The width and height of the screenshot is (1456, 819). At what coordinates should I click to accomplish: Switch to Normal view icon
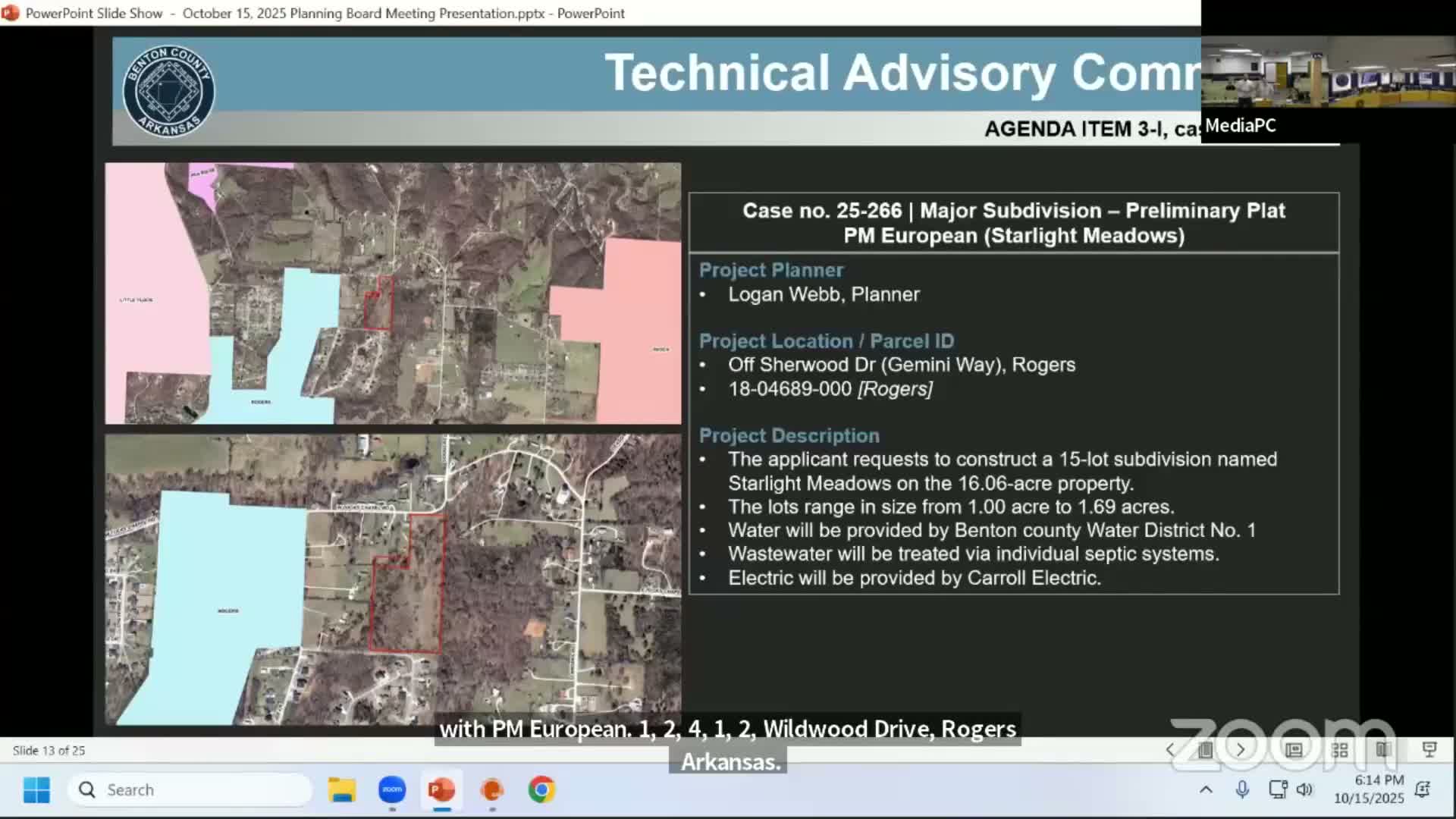[x=1294, y=750]
